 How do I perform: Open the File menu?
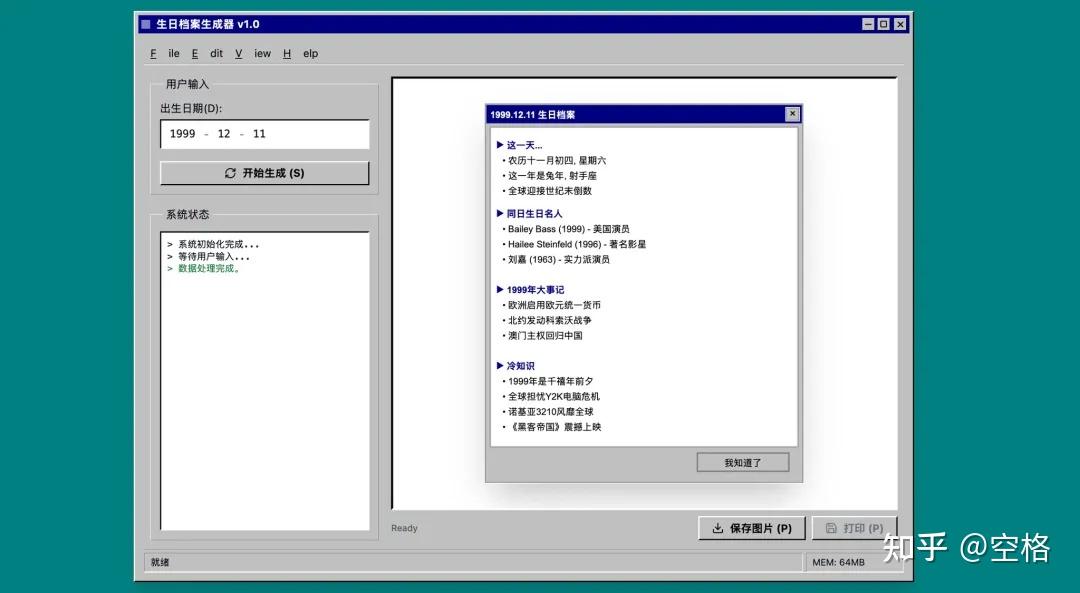tap(165, 54)
